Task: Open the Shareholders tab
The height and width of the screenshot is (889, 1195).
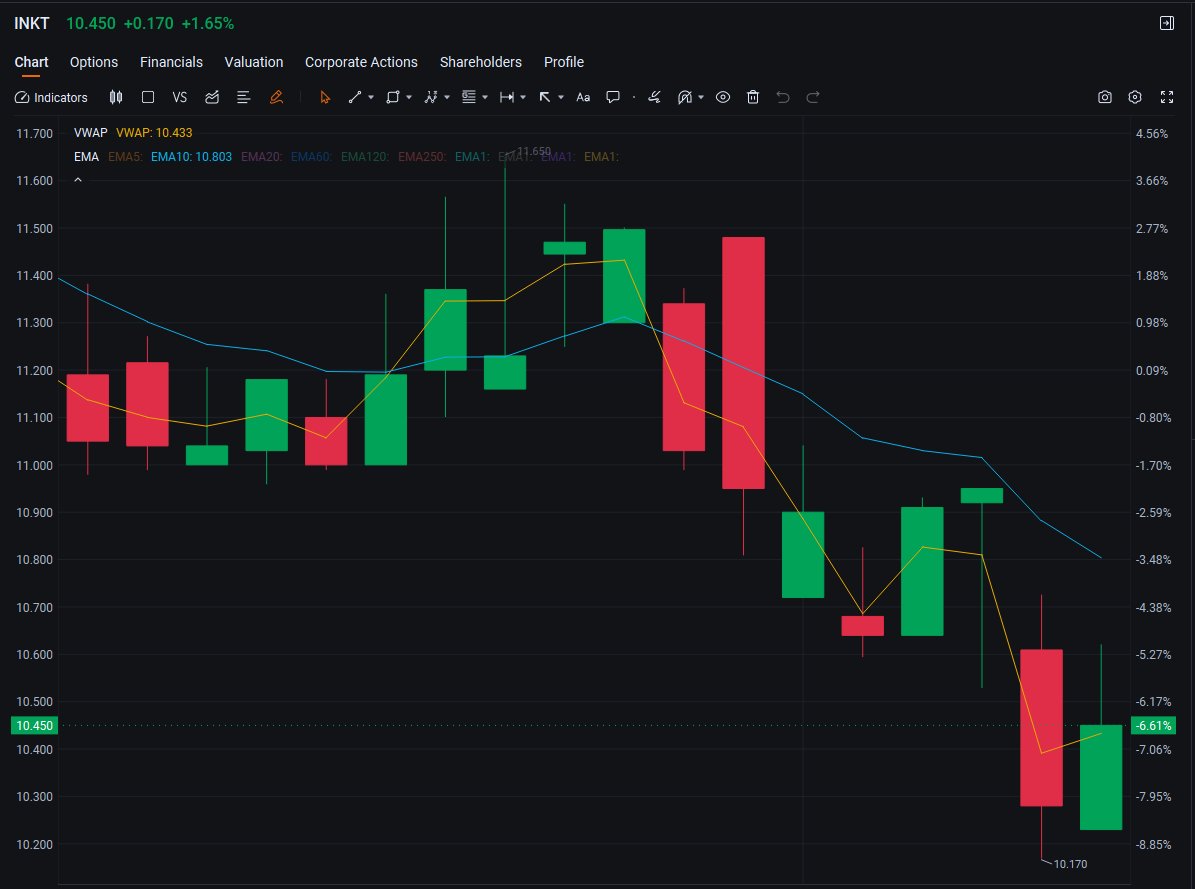Action: pos(481,62)
